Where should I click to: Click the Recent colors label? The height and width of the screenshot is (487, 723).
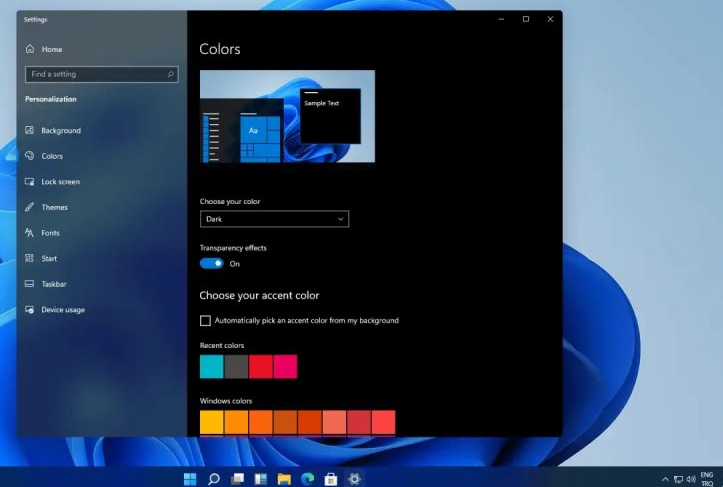tap(222, 345)
